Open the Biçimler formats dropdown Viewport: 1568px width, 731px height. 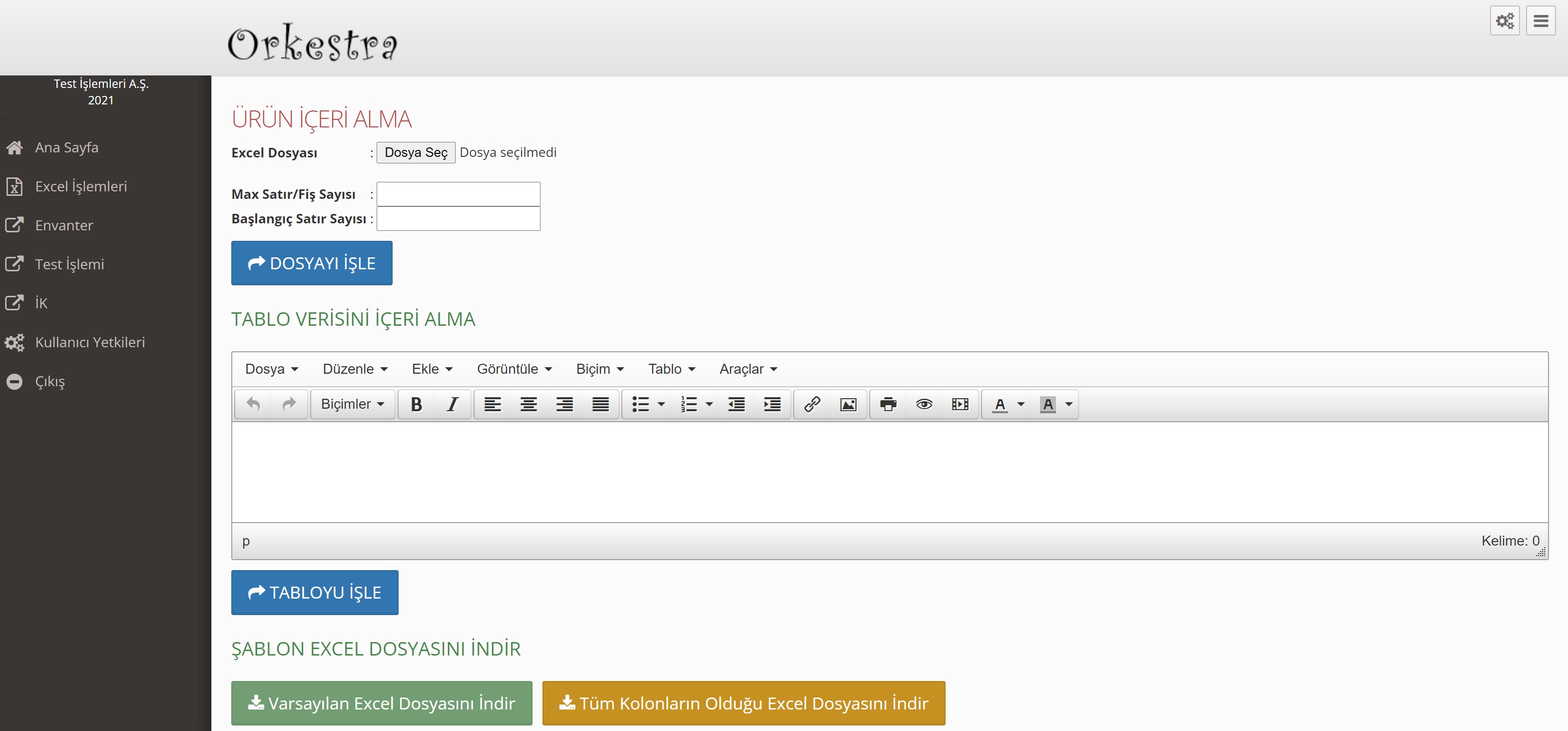pyautogui.click(x=353, y=404)
